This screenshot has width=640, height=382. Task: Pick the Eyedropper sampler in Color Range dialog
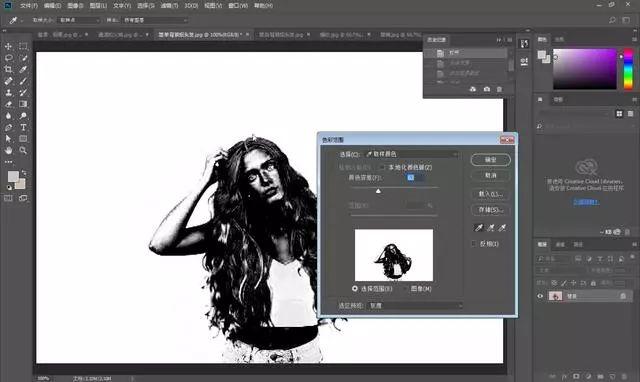[x=479, y=228]
